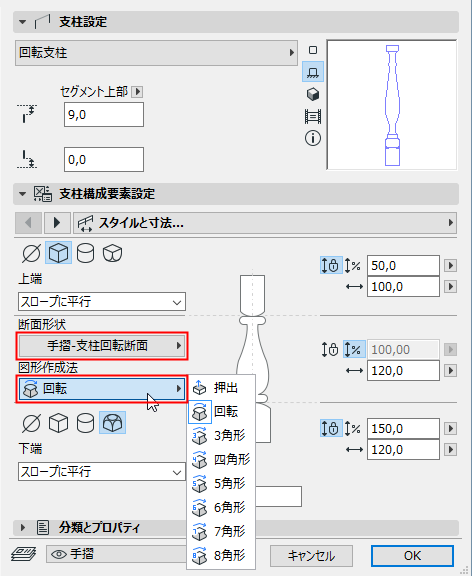Collapse the 支柱設定 panel

[22, 22]
